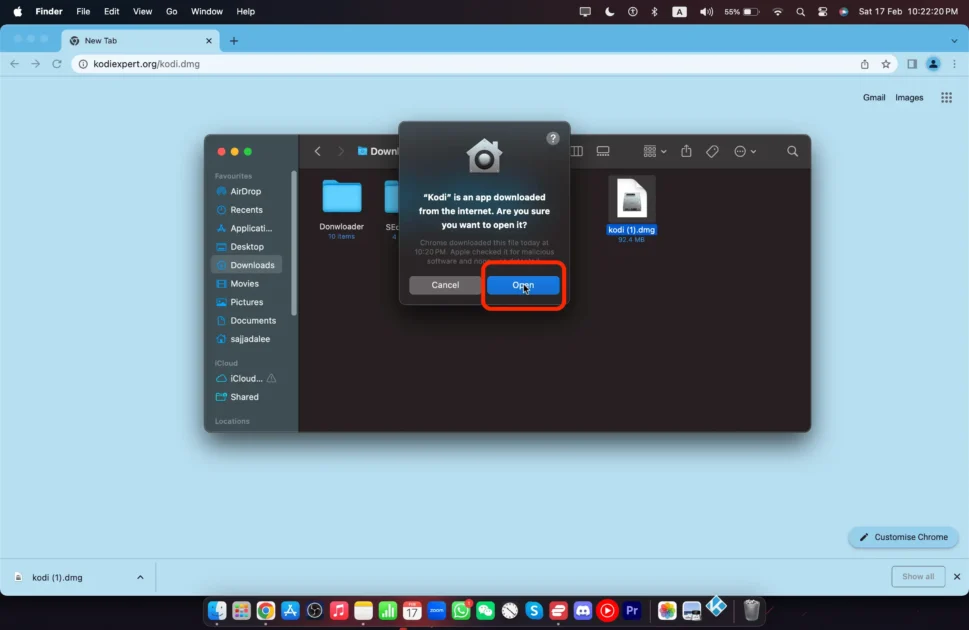The width and height of the screenshot is (969, 630).
Task: Click the Share icon in the Finder toolbar
Action: click(686, 151)
